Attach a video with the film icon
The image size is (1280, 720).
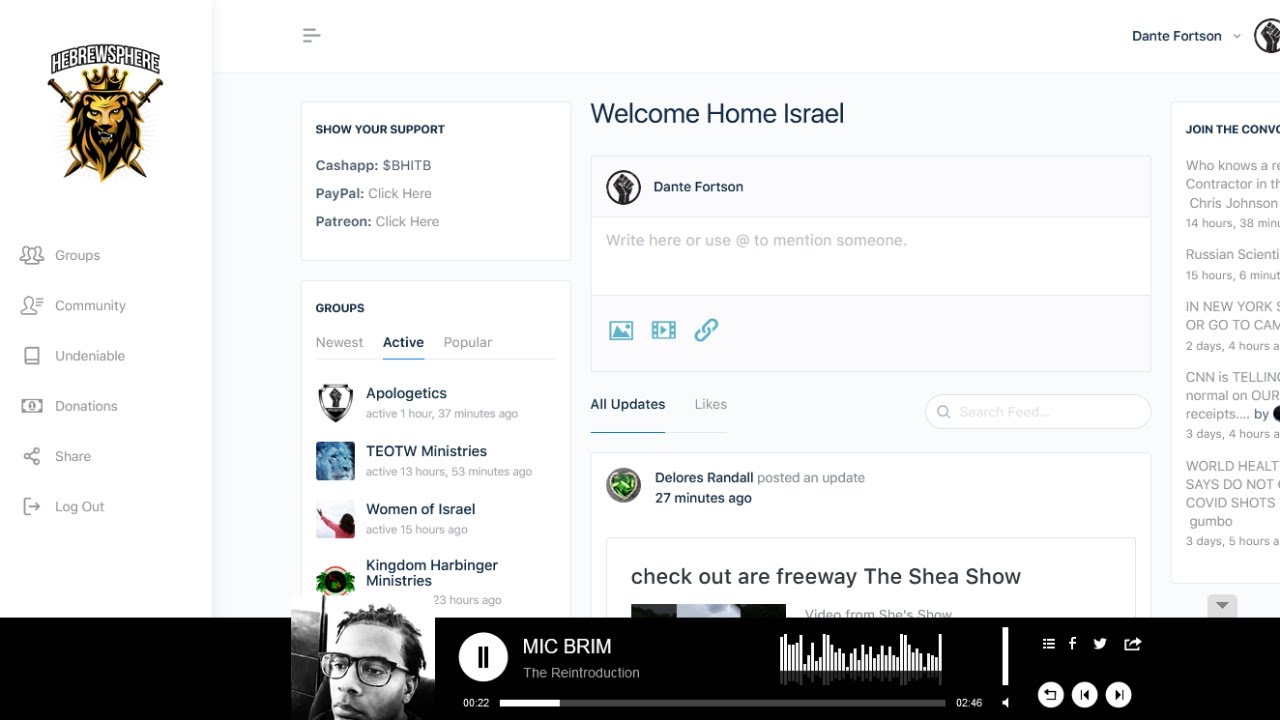[x=664, y=330]
